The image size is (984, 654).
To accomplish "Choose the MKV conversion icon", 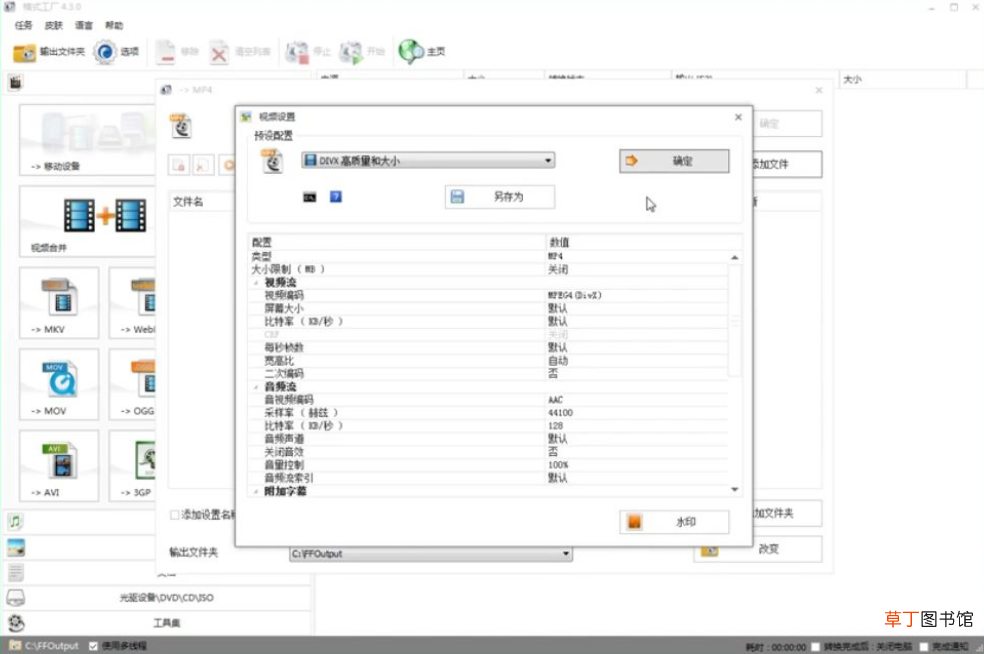I will (x=59, y=303).
